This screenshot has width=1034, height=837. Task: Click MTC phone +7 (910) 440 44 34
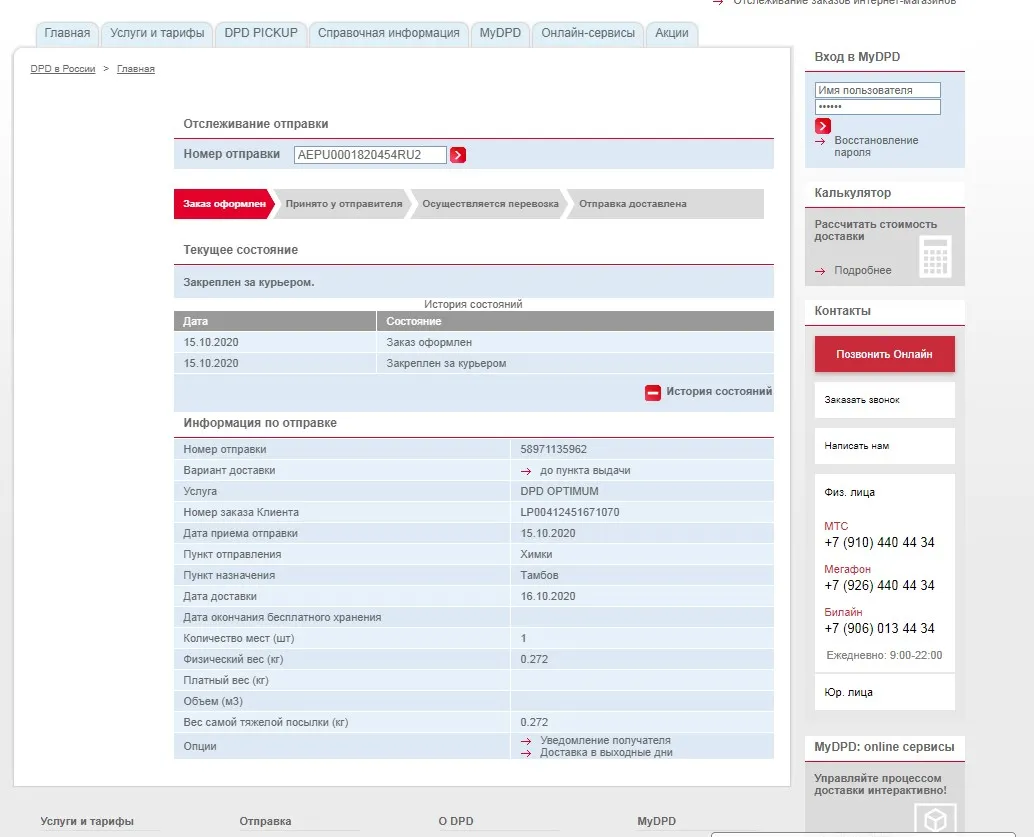click(x=879, y=542)
